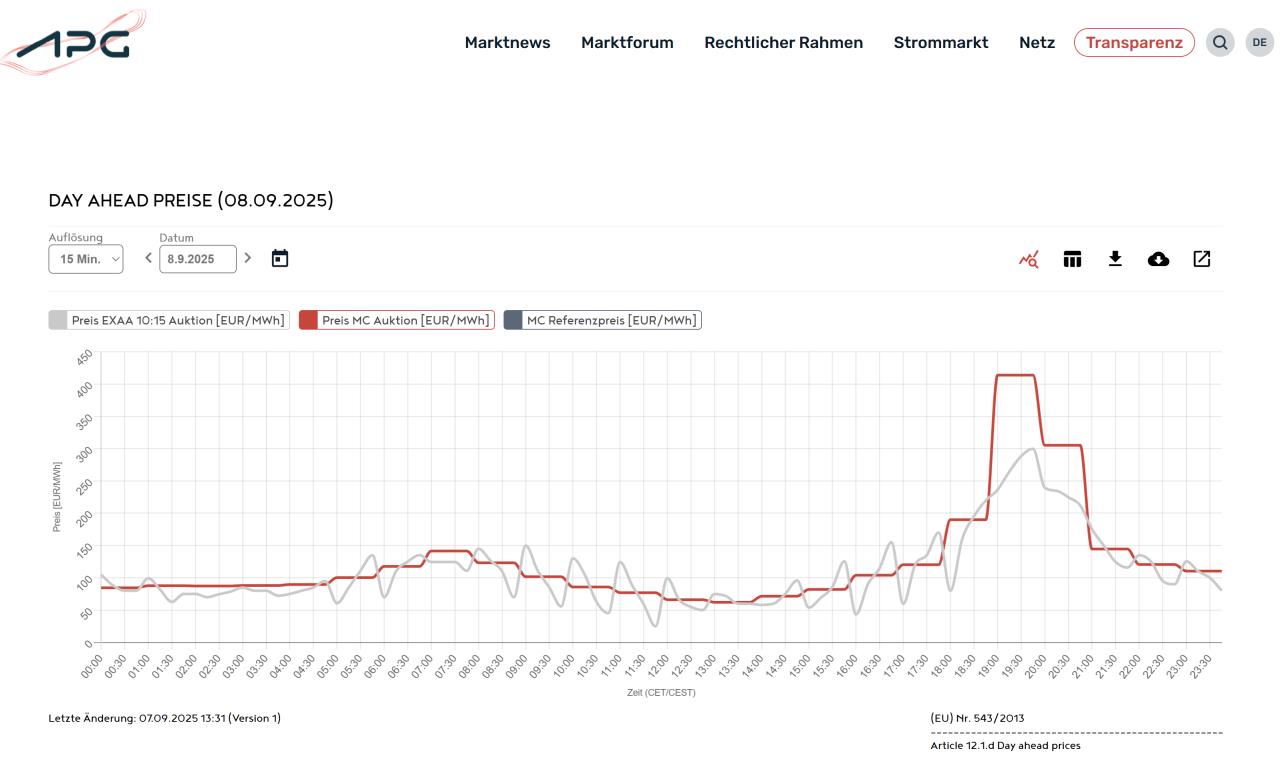Click the download arrow icon

[1115, 260]
